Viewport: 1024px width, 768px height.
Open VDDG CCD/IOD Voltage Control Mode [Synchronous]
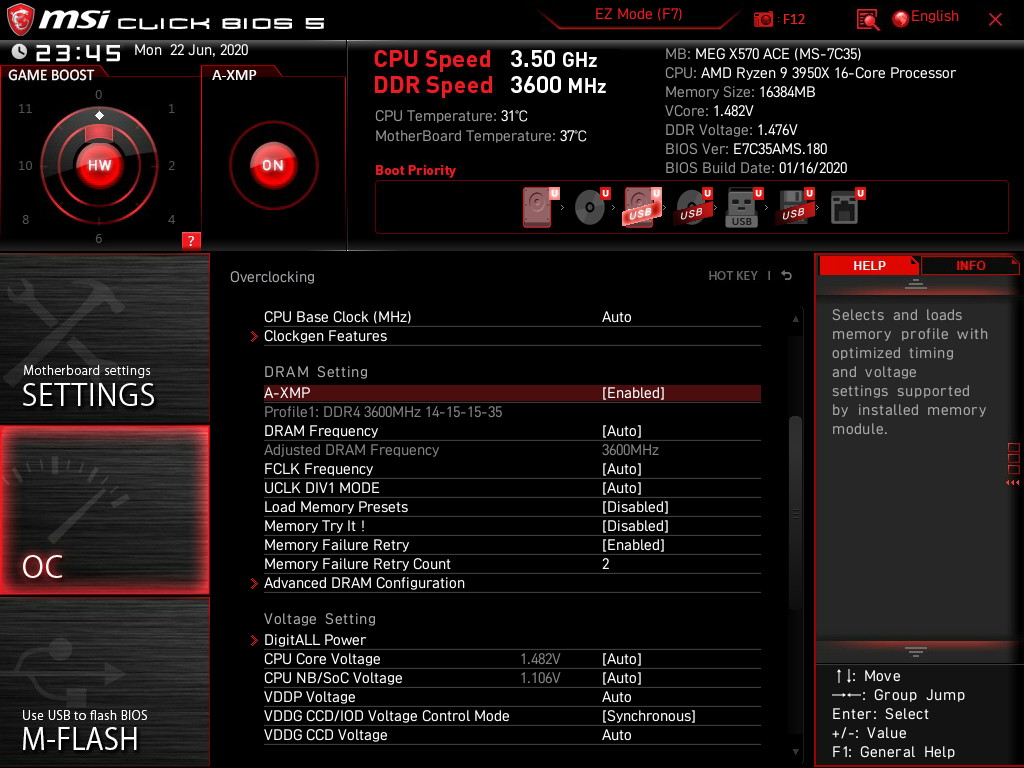point(512,715)
